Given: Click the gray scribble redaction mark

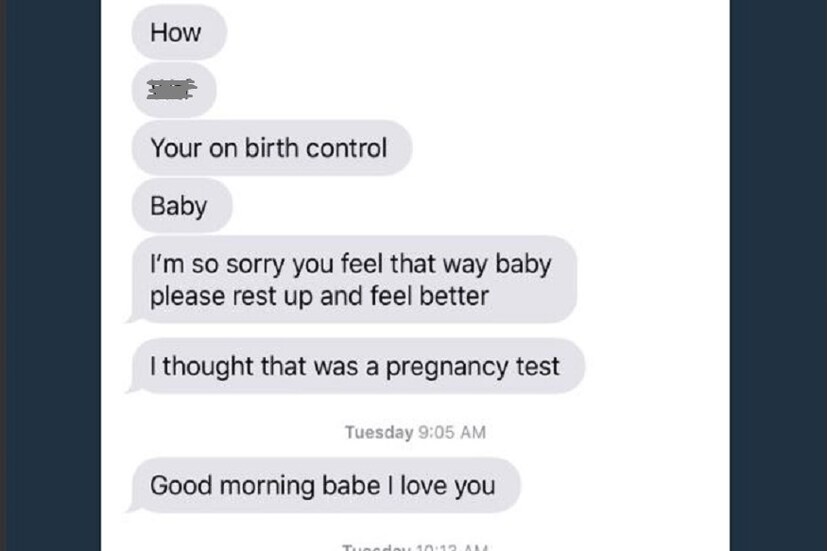Looking at the screenshot, I should (x=171, y=89).
